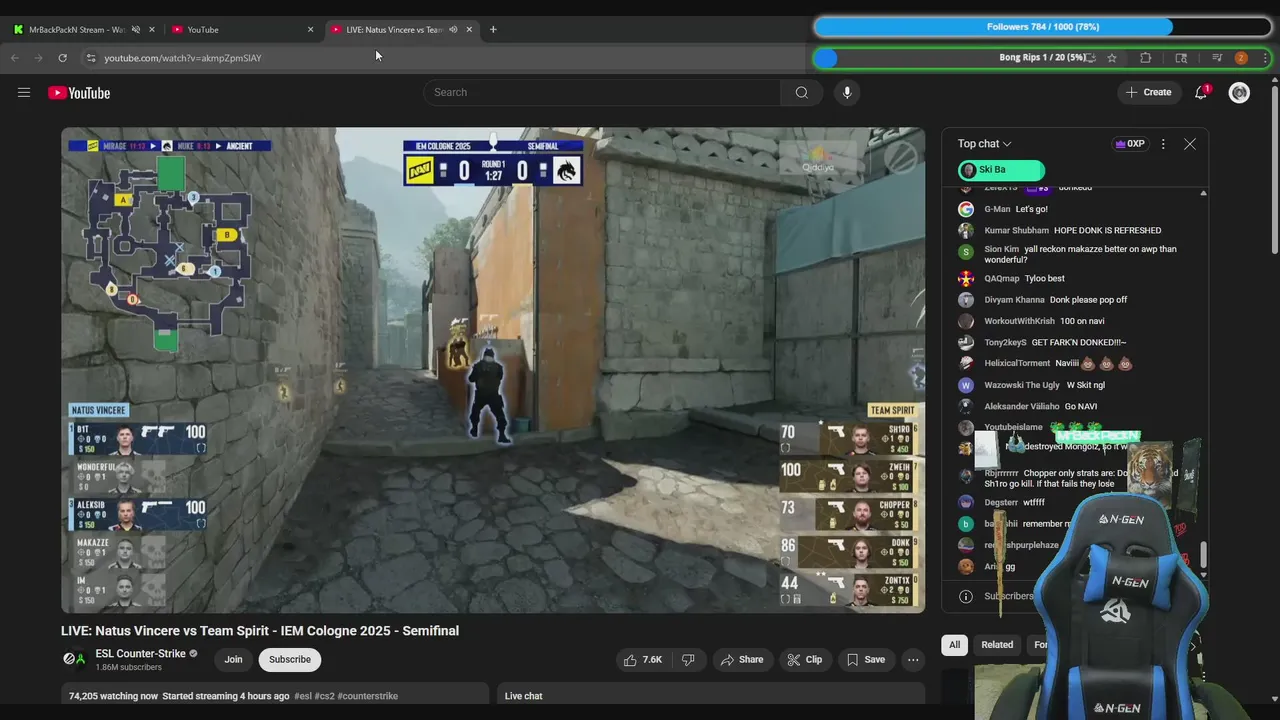Close the LIVE Natus Vincere tab
Viewport: 1280px width, 720px height.
tap(469, 30)
